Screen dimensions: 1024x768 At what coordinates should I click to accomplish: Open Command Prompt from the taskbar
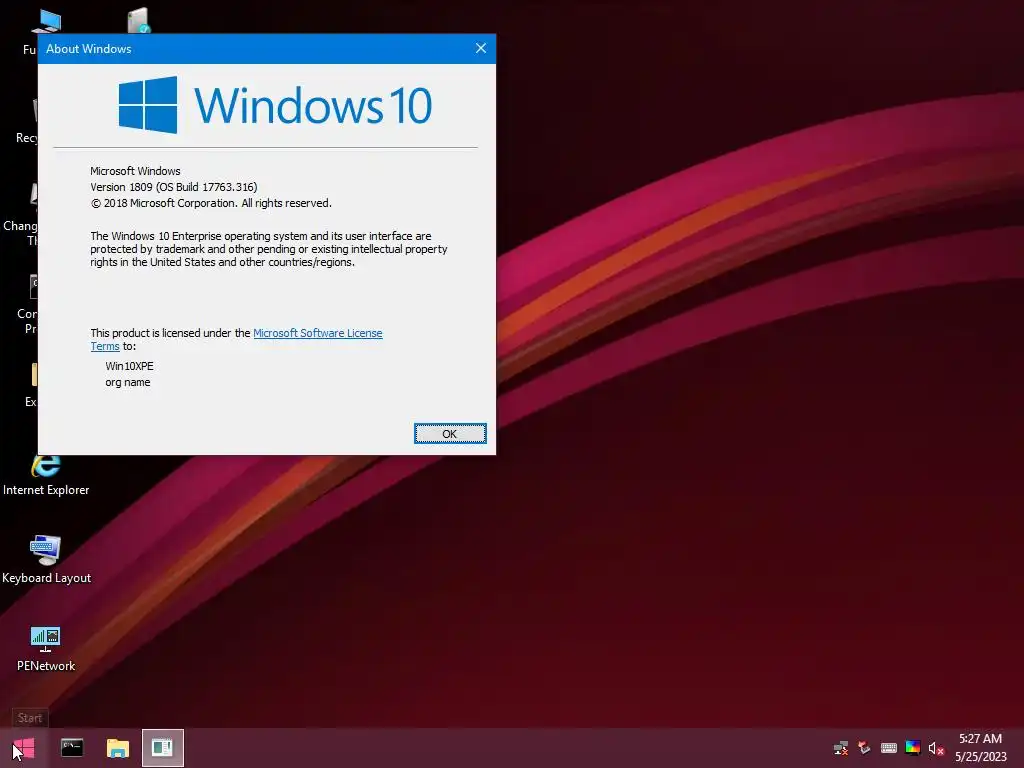[72, 748]
